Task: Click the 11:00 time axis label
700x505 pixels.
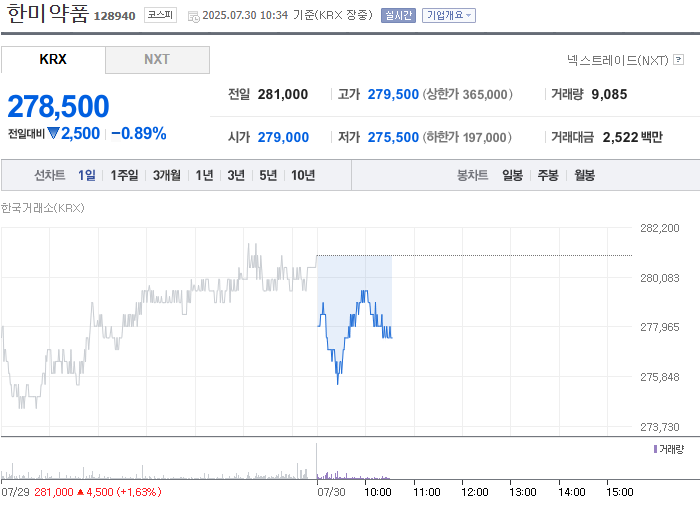Action: pyautogui.click(x=427, y=492)
